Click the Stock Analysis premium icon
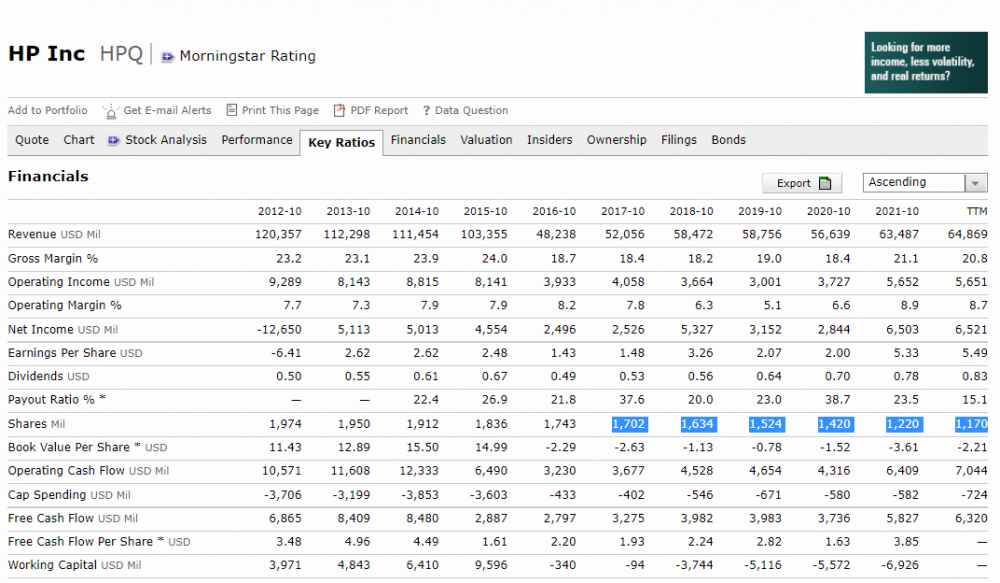This screenshot has width=1000, height=583. point(114,140)
